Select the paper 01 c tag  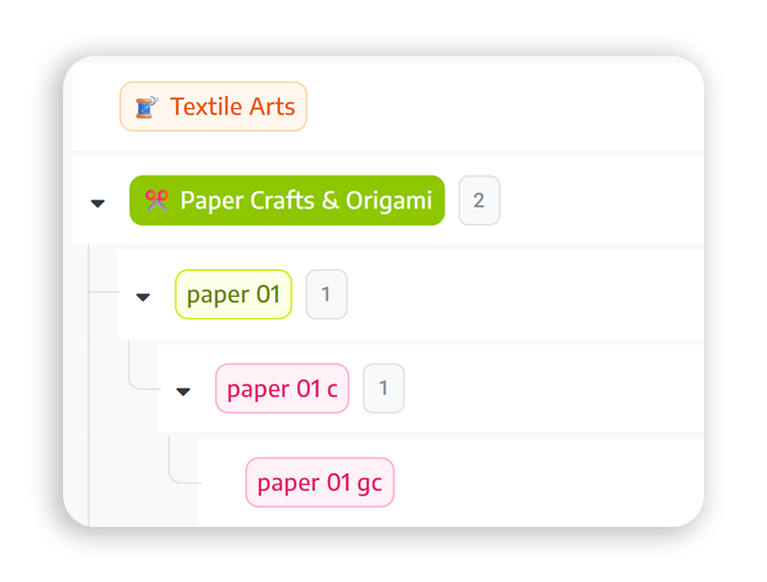tap(282, 389)
